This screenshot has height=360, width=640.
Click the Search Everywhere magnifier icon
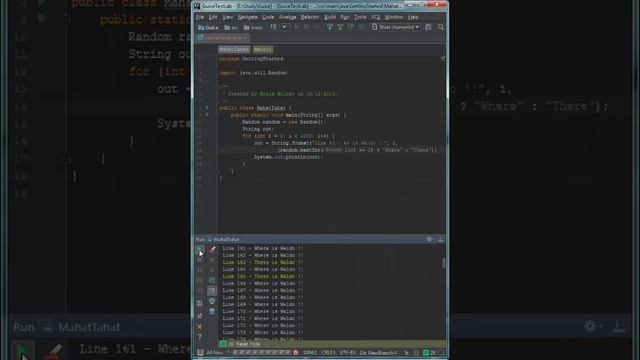pyautogui.click(x=441, y=27)
